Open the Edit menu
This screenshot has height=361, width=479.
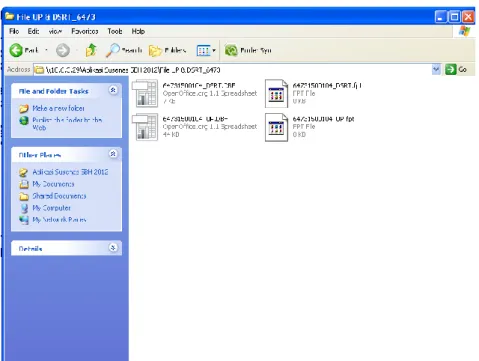click(33, 31)
